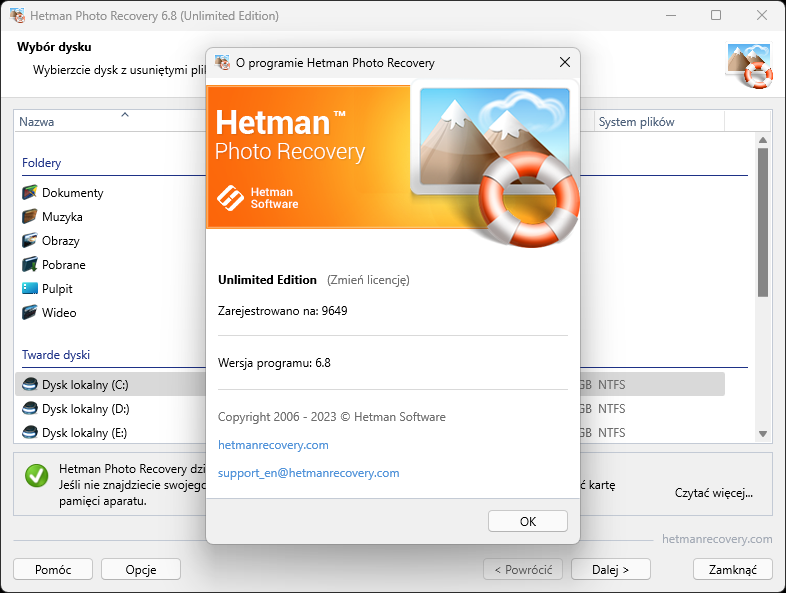Viewport: 786px width, 593px height.
Task: Click the drive icon for Dysk lokalny (C:)
Action: tap(30, 384)
